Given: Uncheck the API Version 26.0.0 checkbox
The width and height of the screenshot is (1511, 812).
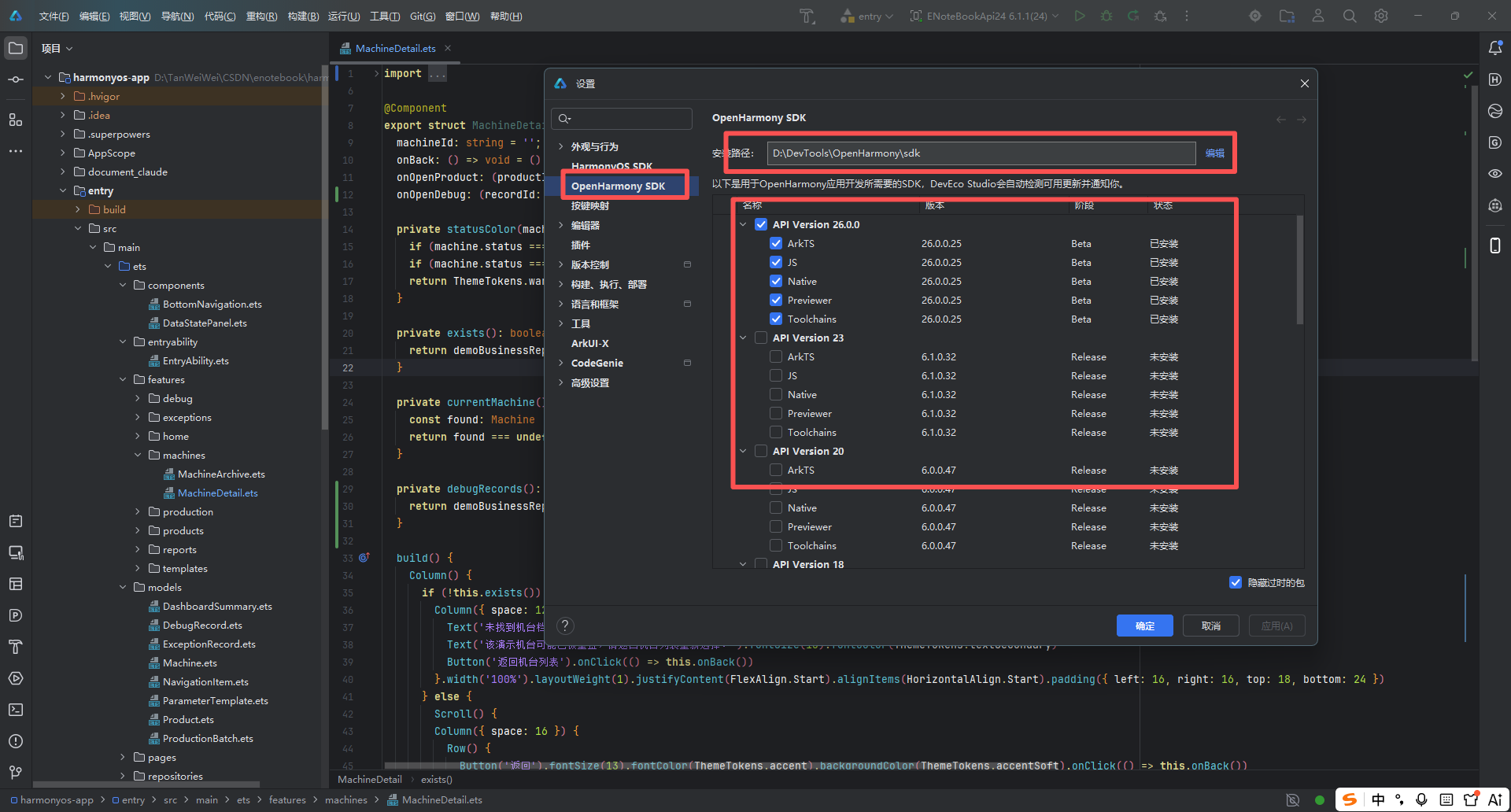Looking at the screenshot, I should click(761, 224).
